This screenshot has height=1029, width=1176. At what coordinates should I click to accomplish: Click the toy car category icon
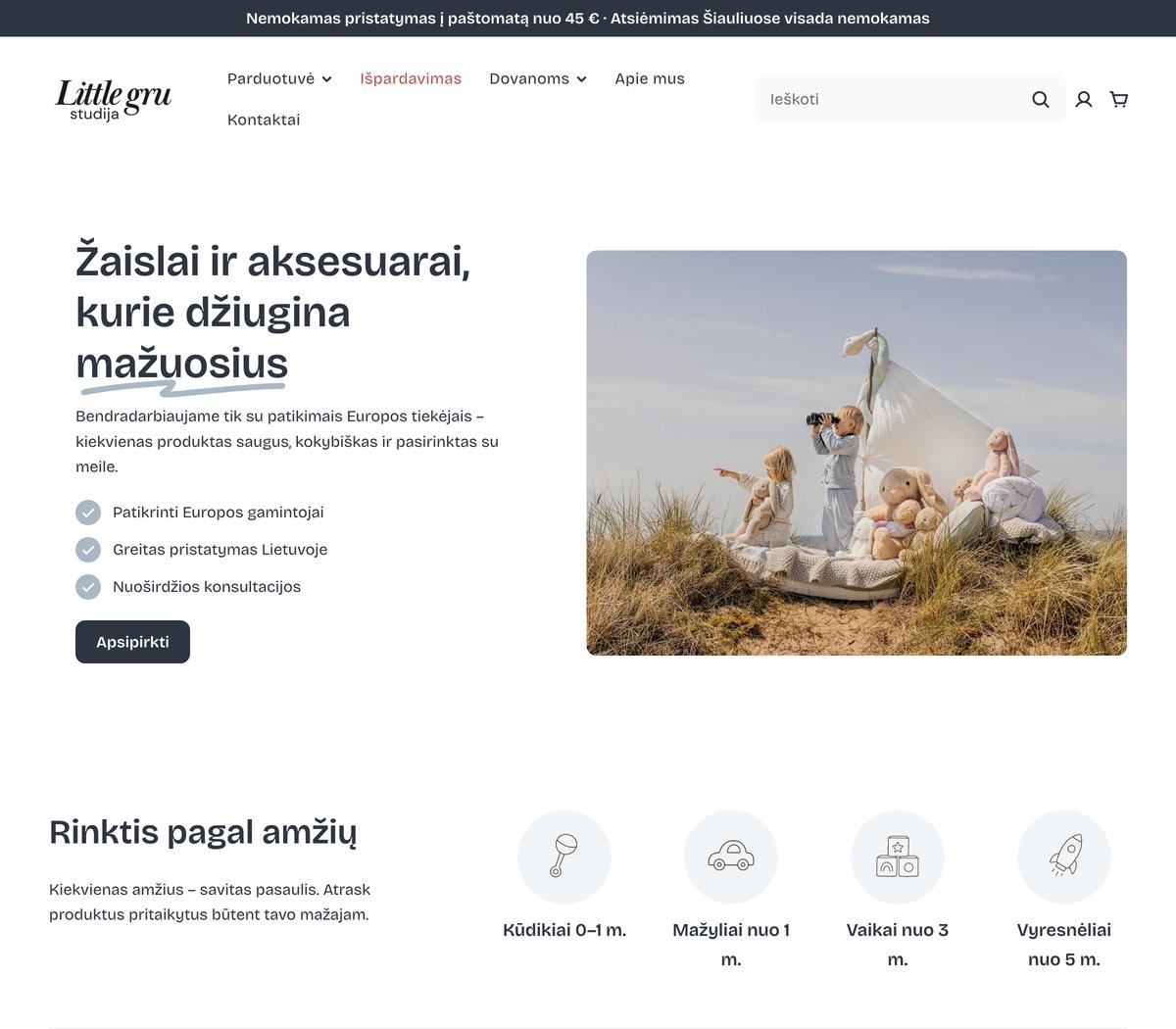click(731, 857)
